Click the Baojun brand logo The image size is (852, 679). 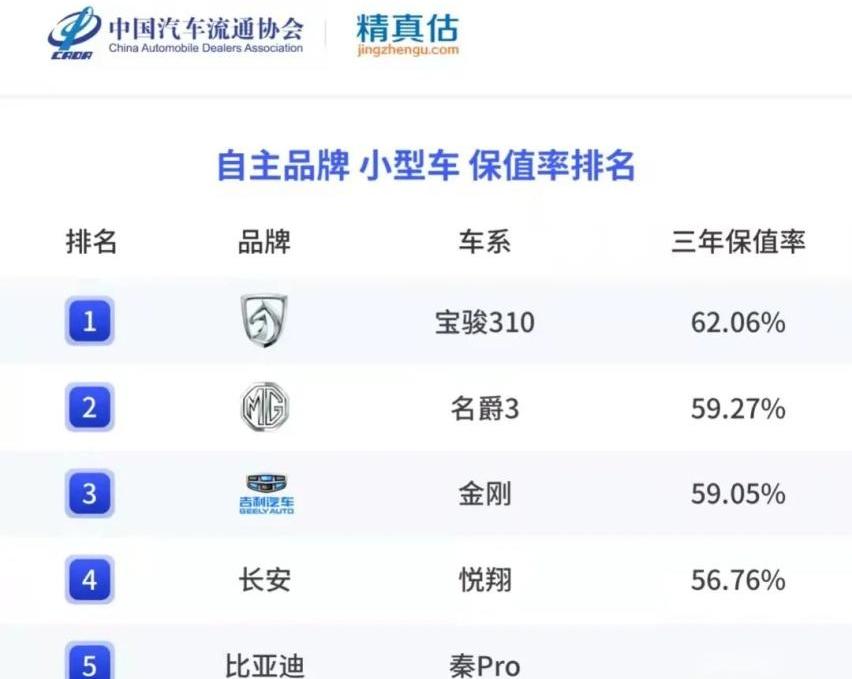point(264,320)
